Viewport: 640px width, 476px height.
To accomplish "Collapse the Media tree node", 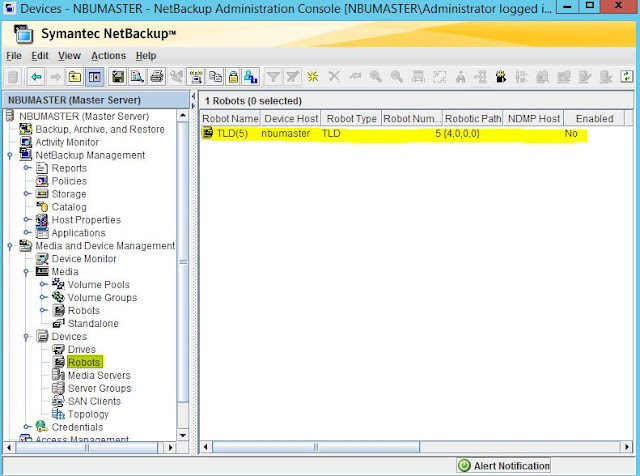I will [x=26, y=272].
